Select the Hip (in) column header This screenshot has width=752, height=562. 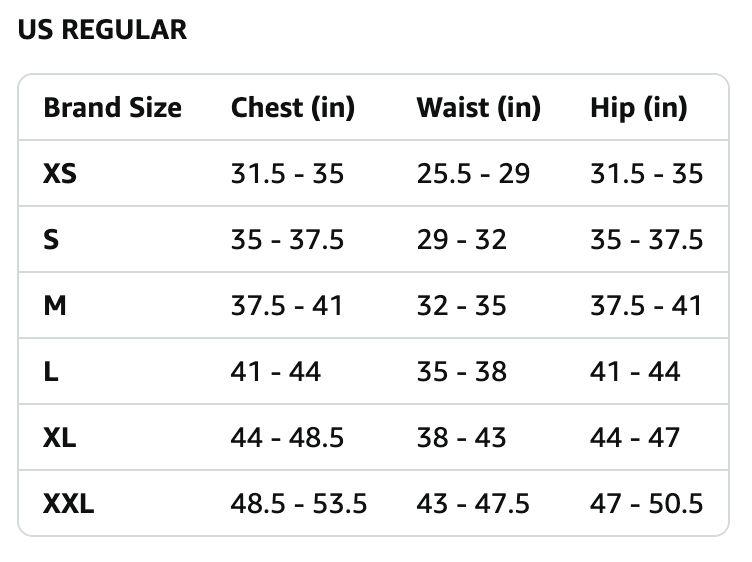(639, 107)
